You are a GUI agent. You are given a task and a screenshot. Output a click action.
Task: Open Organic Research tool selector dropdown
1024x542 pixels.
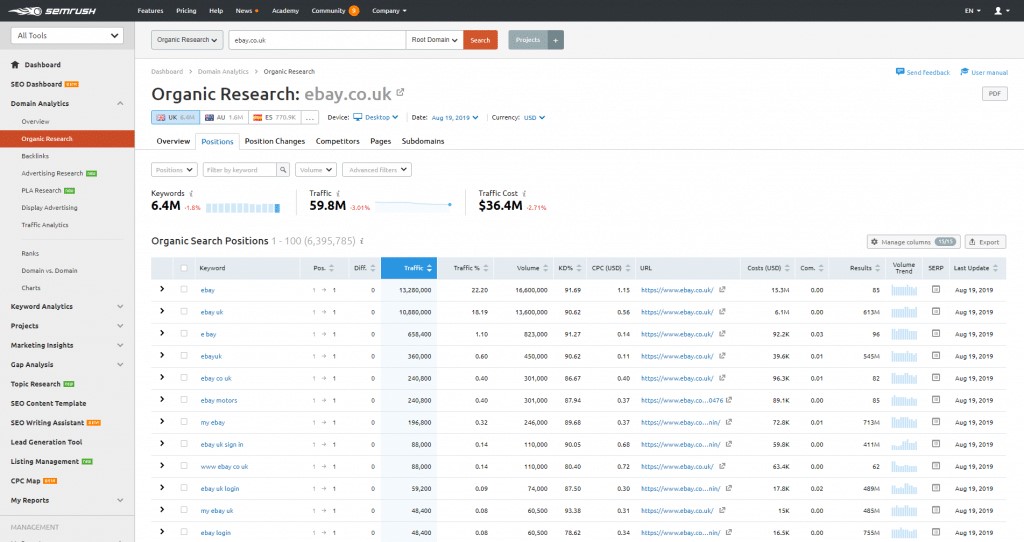click(187, 40)
